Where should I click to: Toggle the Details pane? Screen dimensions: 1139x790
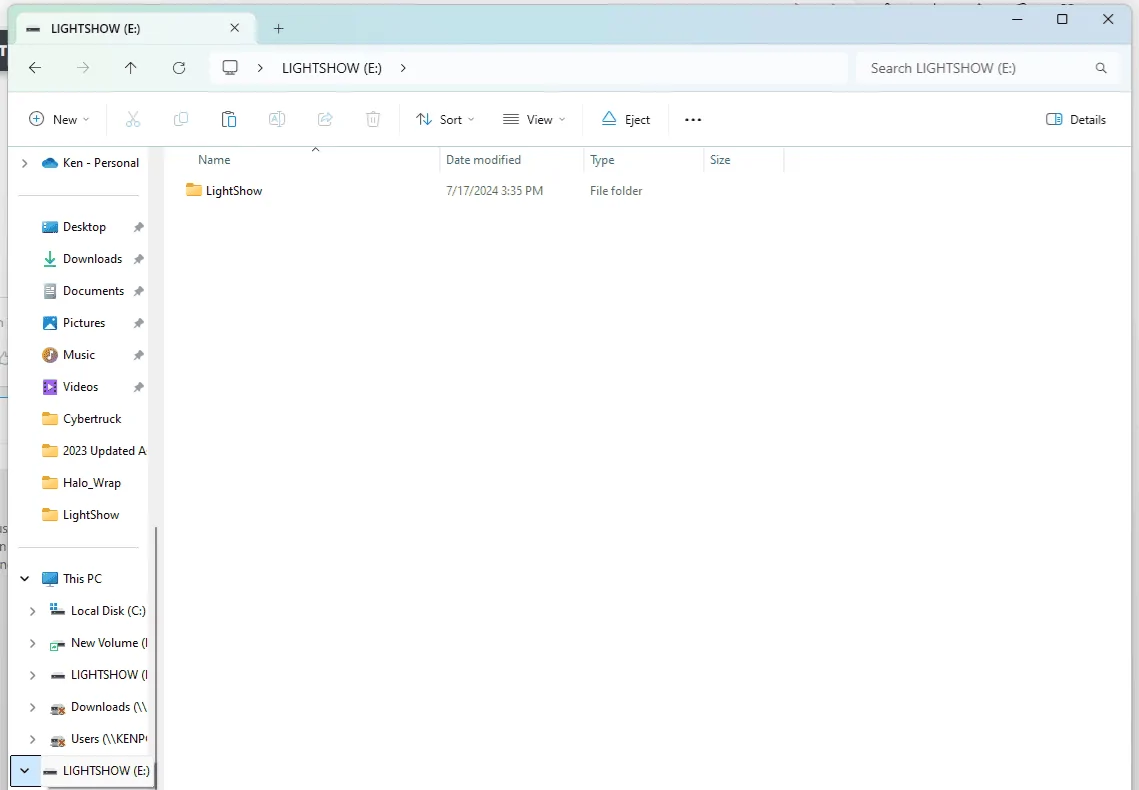(x=1076, y=119)
